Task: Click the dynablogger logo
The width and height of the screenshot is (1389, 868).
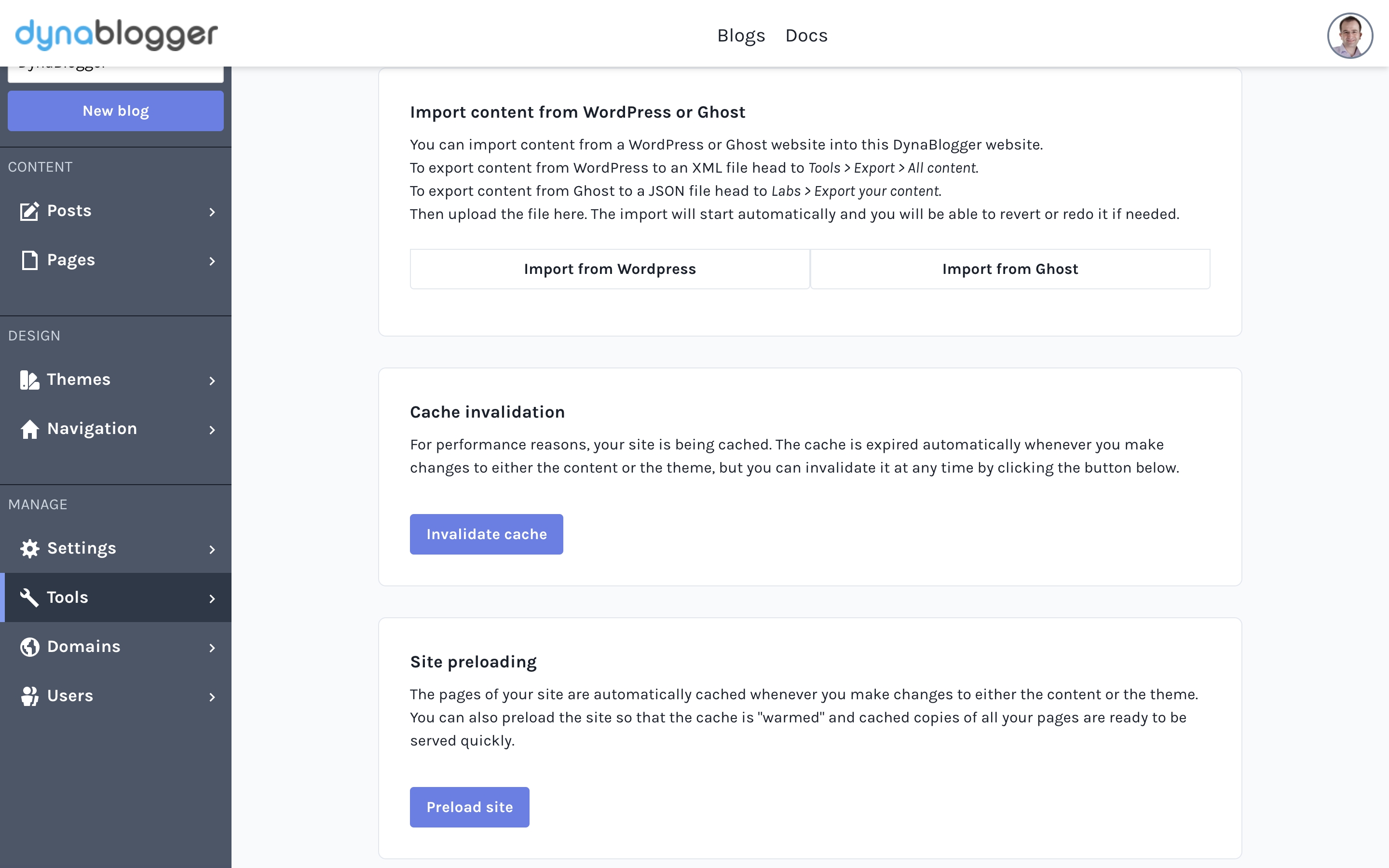Action: point(117,34)
